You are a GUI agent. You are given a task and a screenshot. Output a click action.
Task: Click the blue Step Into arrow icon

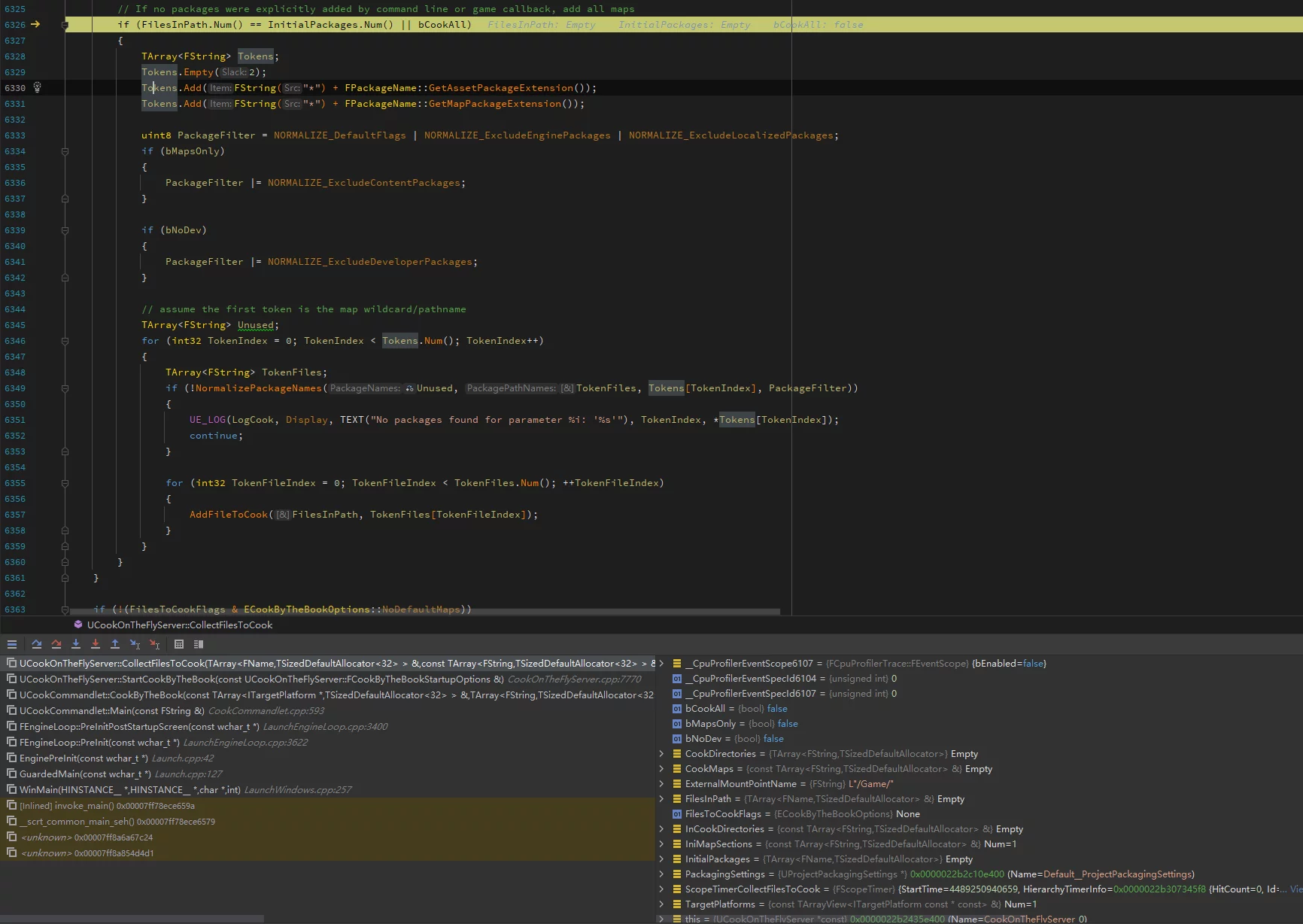[x=76, y=644]
